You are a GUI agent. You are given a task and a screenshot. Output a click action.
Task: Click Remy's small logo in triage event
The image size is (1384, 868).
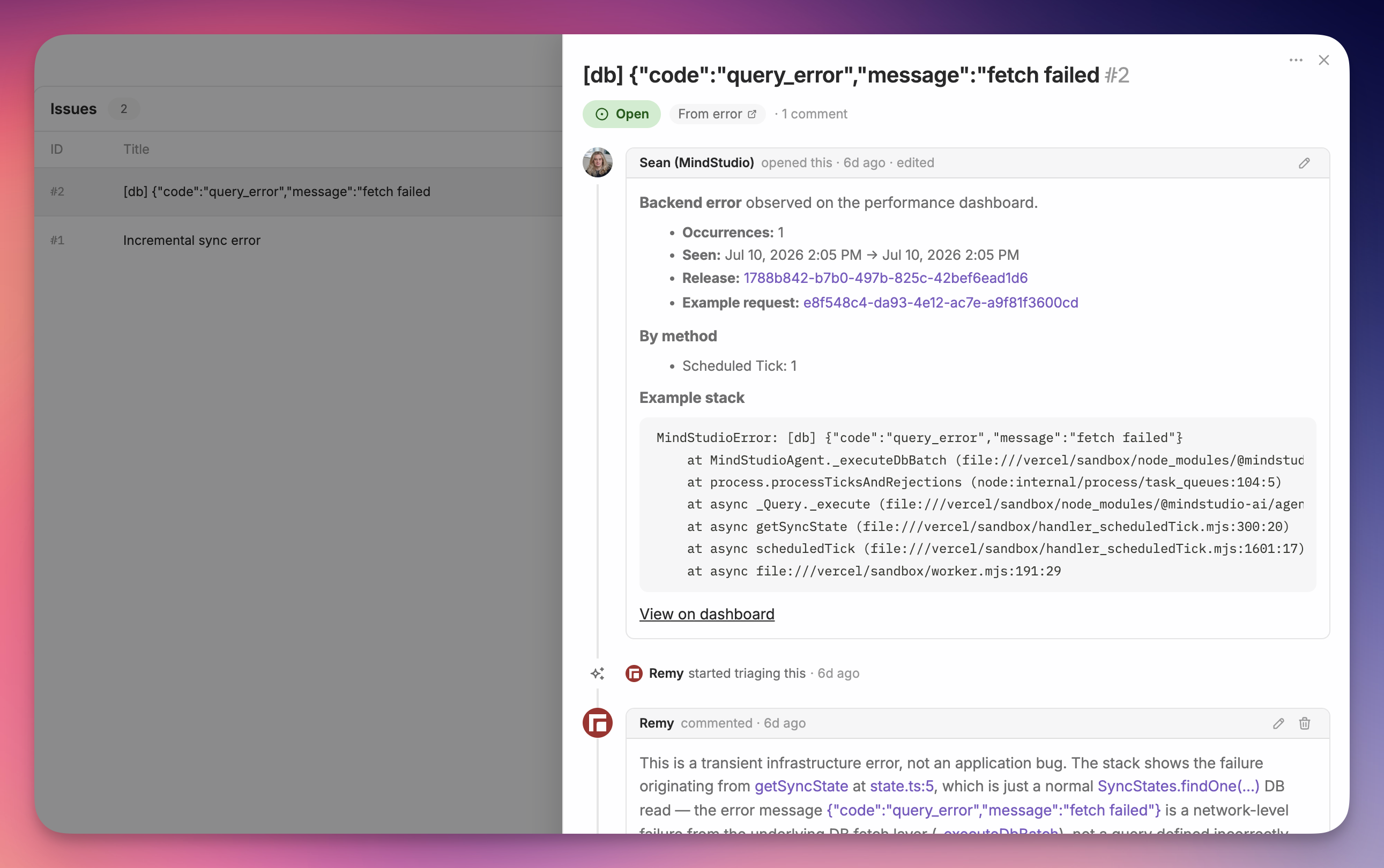coord(634,674)
